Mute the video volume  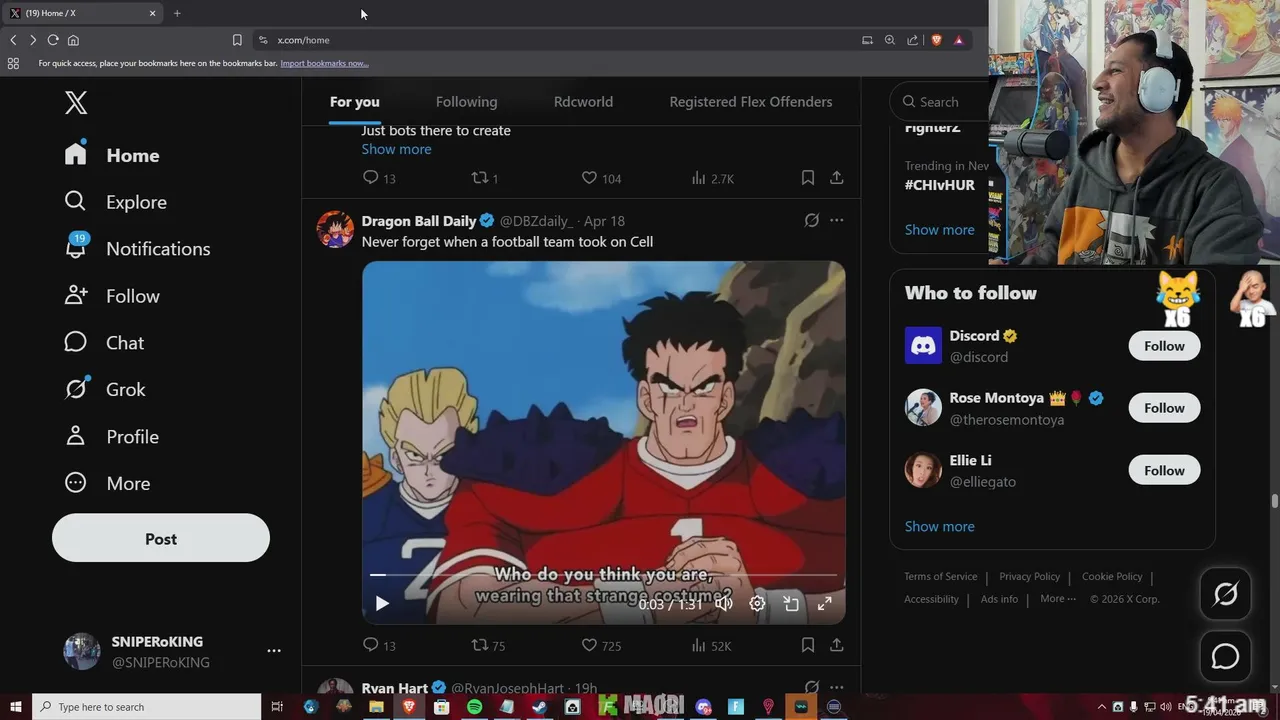click(724, 603)
